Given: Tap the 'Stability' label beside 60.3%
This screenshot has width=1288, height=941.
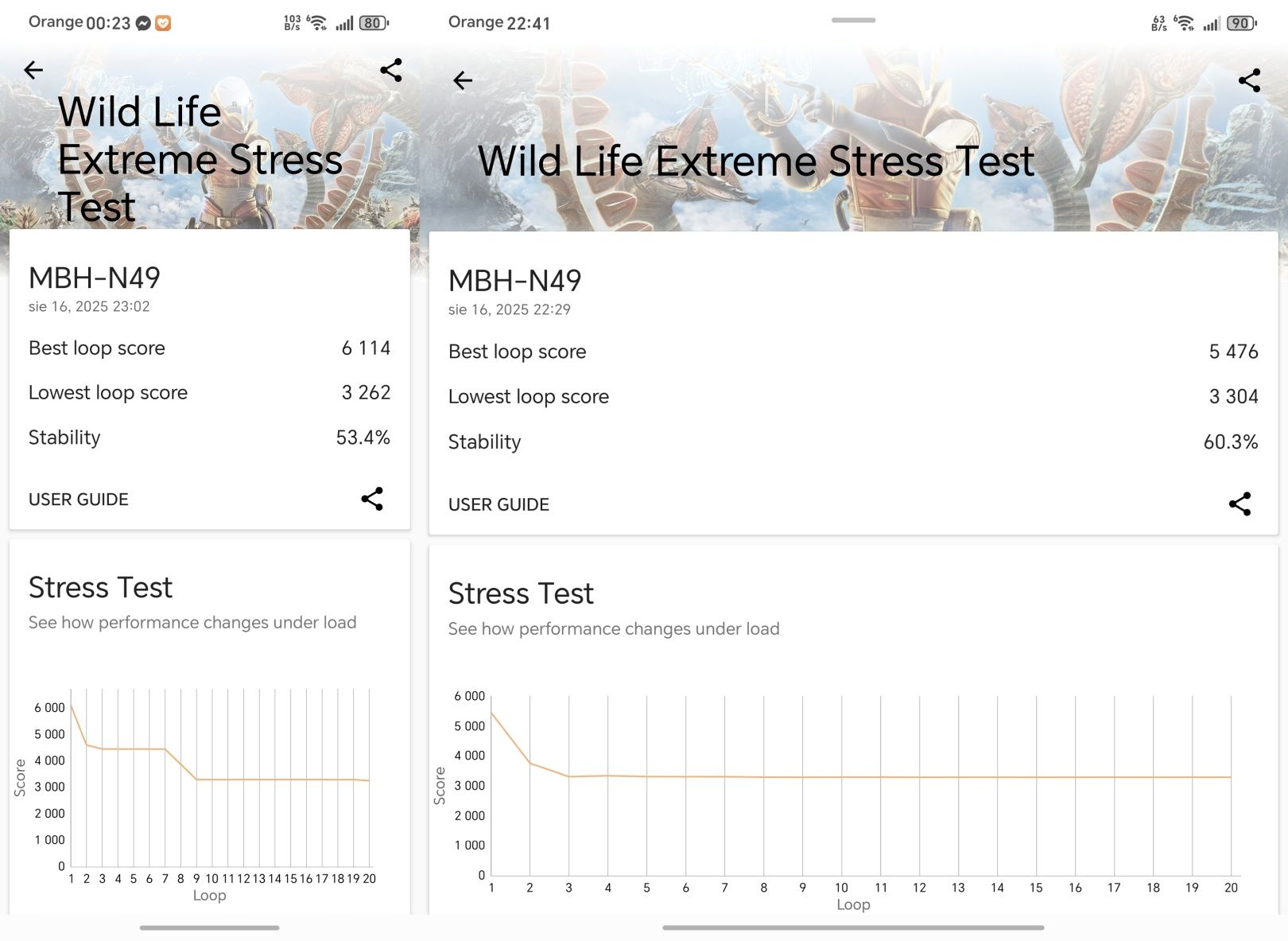Looking at the screenshot, I should click(x=484, y=441).
